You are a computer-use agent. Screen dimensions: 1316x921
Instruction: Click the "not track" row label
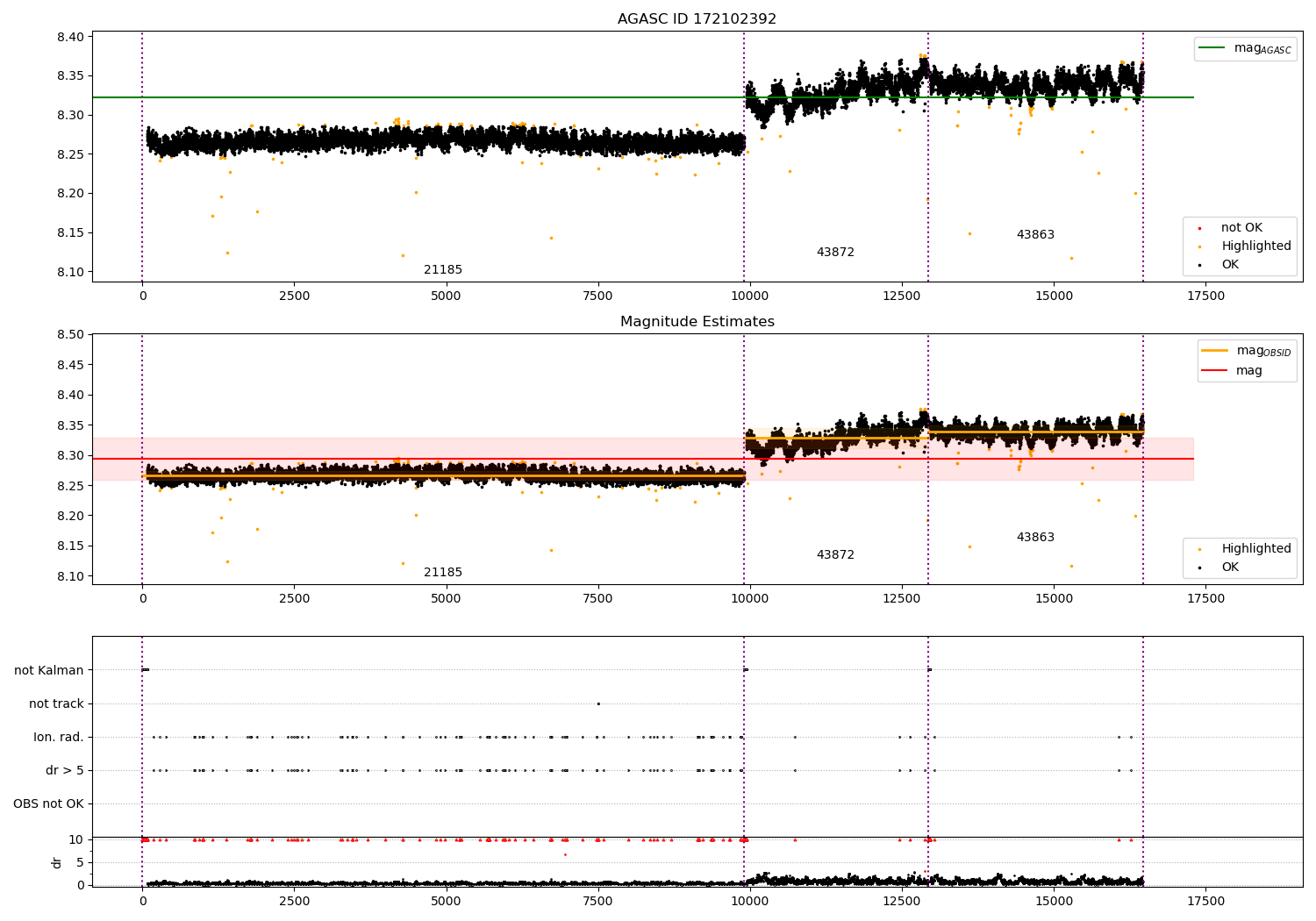tap(56, 703)
